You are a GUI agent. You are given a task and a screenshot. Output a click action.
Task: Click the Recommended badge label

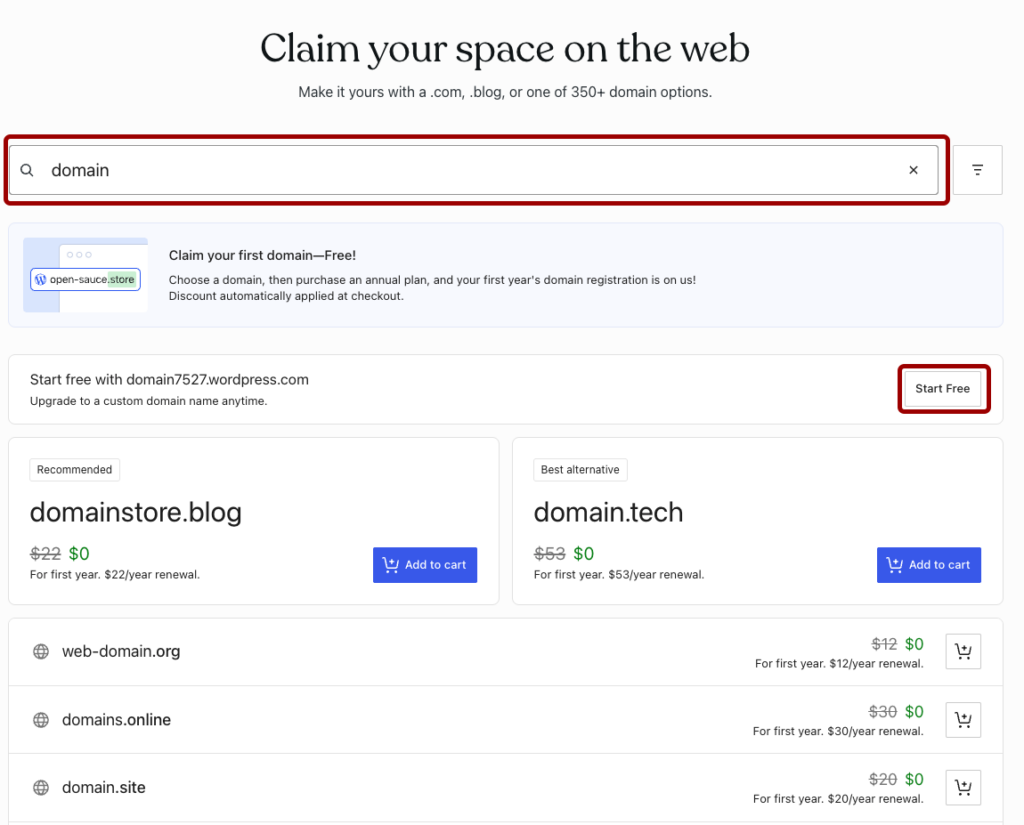click(75, 470)
